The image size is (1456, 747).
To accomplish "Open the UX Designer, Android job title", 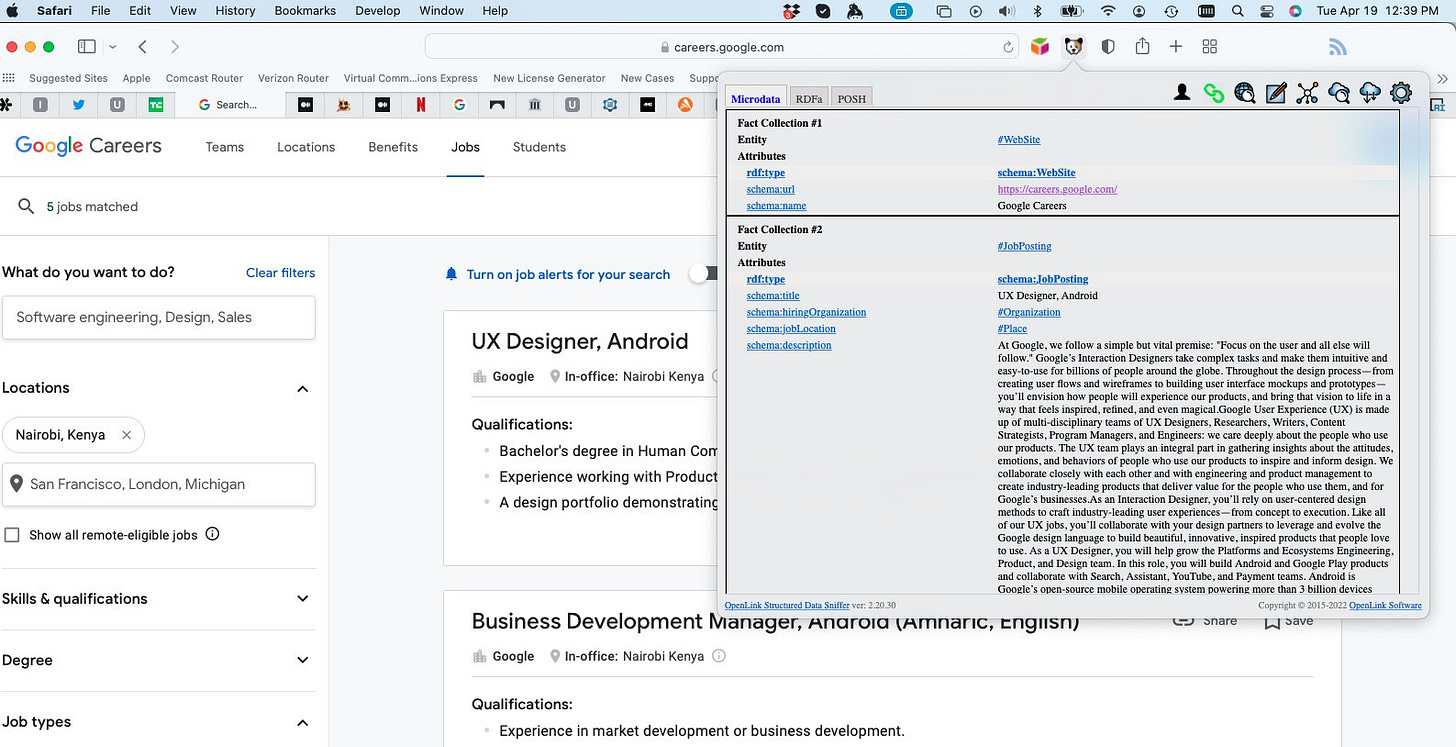I will click(580, 341).
